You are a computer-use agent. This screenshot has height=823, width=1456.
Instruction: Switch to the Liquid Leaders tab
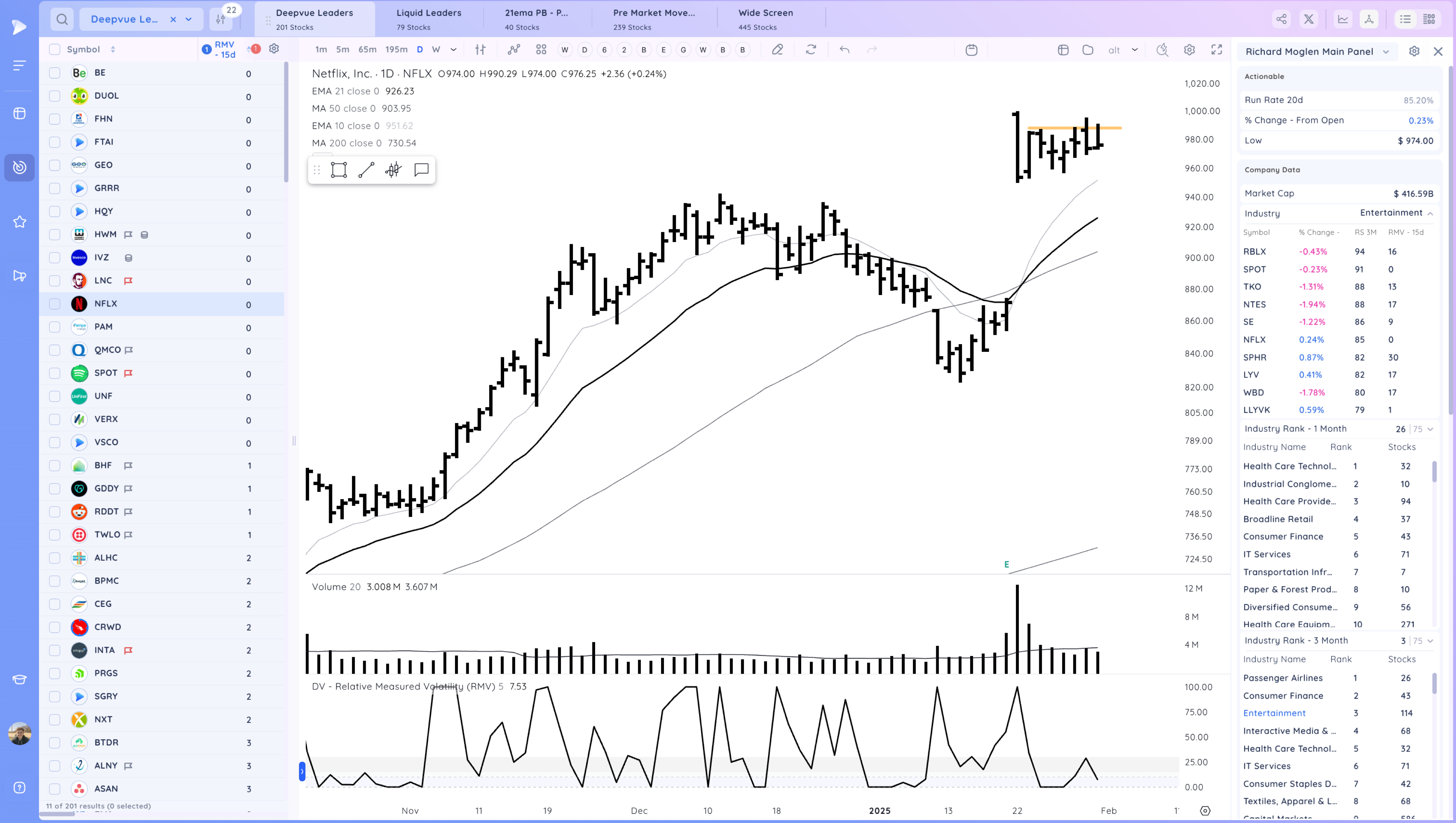tap(428, 19)
